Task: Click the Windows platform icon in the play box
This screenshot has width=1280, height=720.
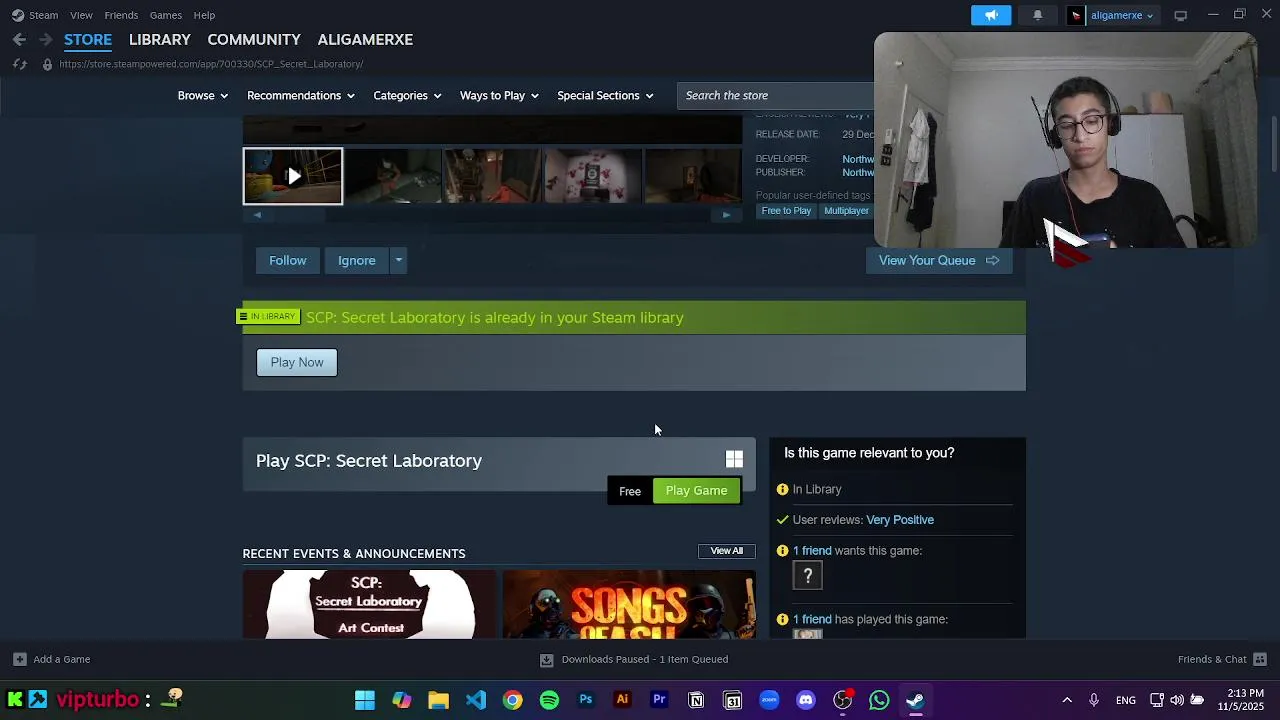Action: 734,459
